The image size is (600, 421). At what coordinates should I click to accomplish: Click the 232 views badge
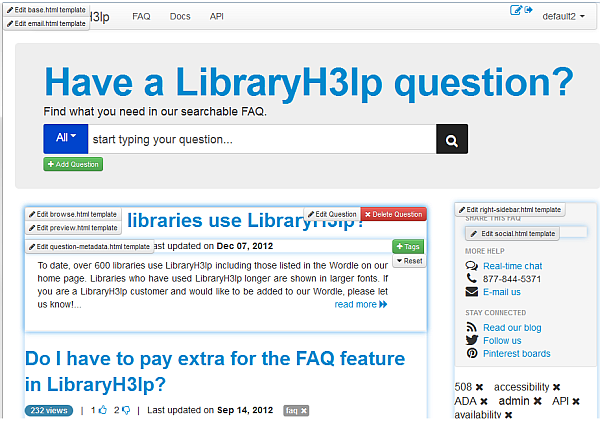pos(49,410)
